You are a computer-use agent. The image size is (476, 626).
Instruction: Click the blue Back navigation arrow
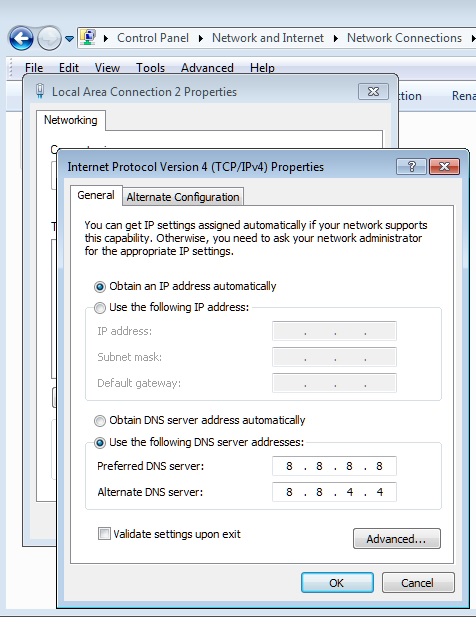click(21, 38)
